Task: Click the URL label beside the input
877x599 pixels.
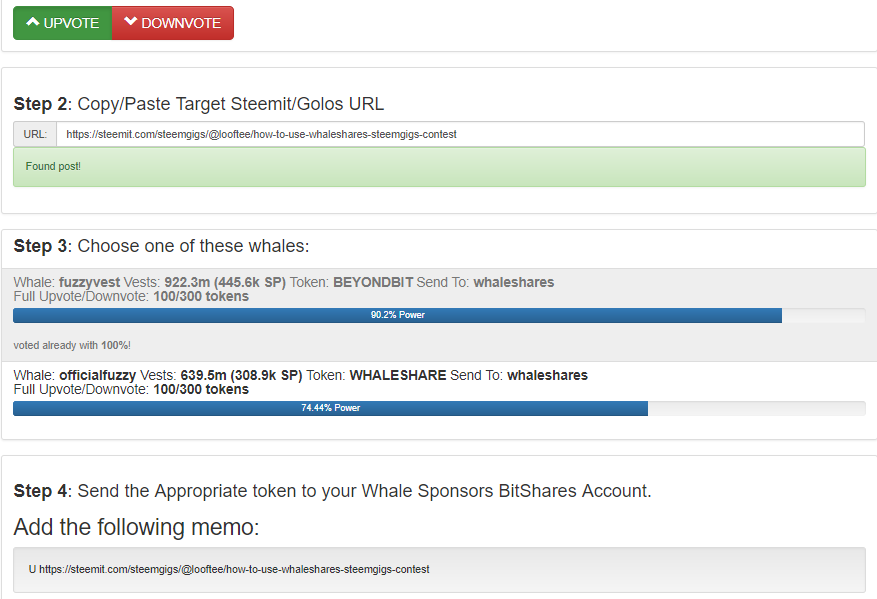Action: coord(35,134)
